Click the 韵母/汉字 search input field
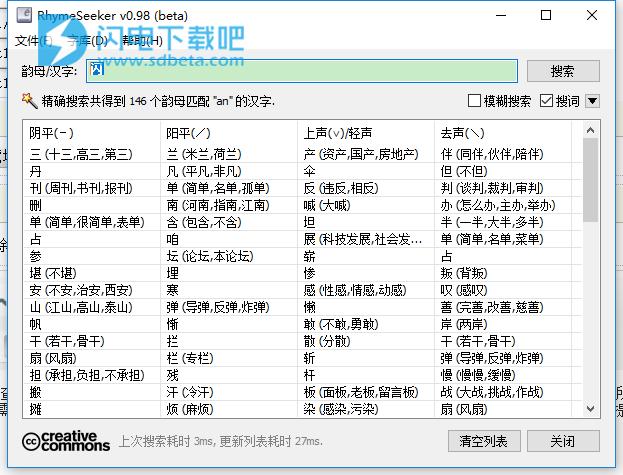Viewport: 623px width, 475px height. pyautogui.click(x=302, y=71)
